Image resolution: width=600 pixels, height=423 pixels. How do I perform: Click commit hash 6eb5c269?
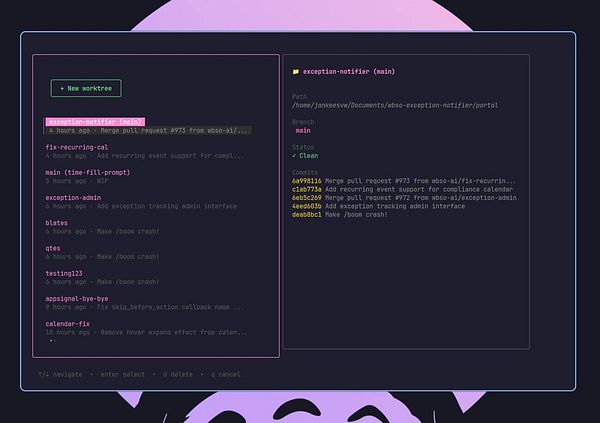pyautogui.click(x=307, y=198)
